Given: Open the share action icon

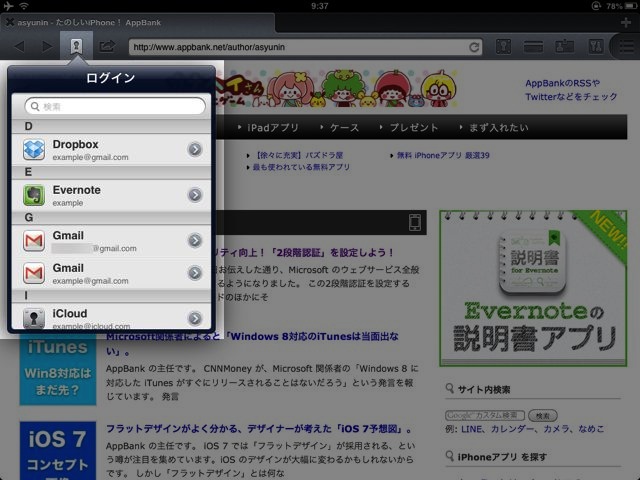Looking at the screenshot, I should point(107,46).
